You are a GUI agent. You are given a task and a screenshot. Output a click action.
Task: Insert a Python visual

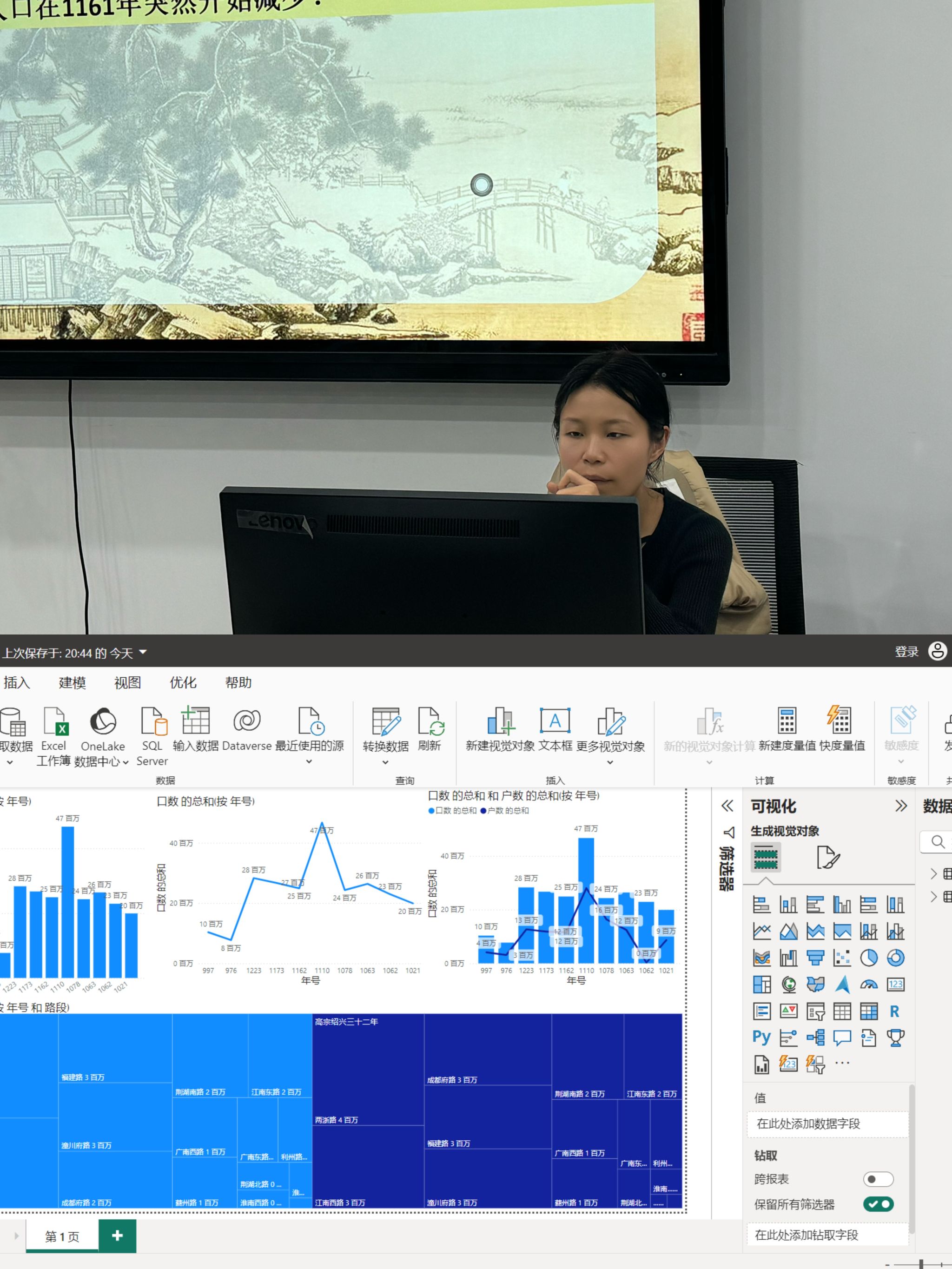(761, 1037)
